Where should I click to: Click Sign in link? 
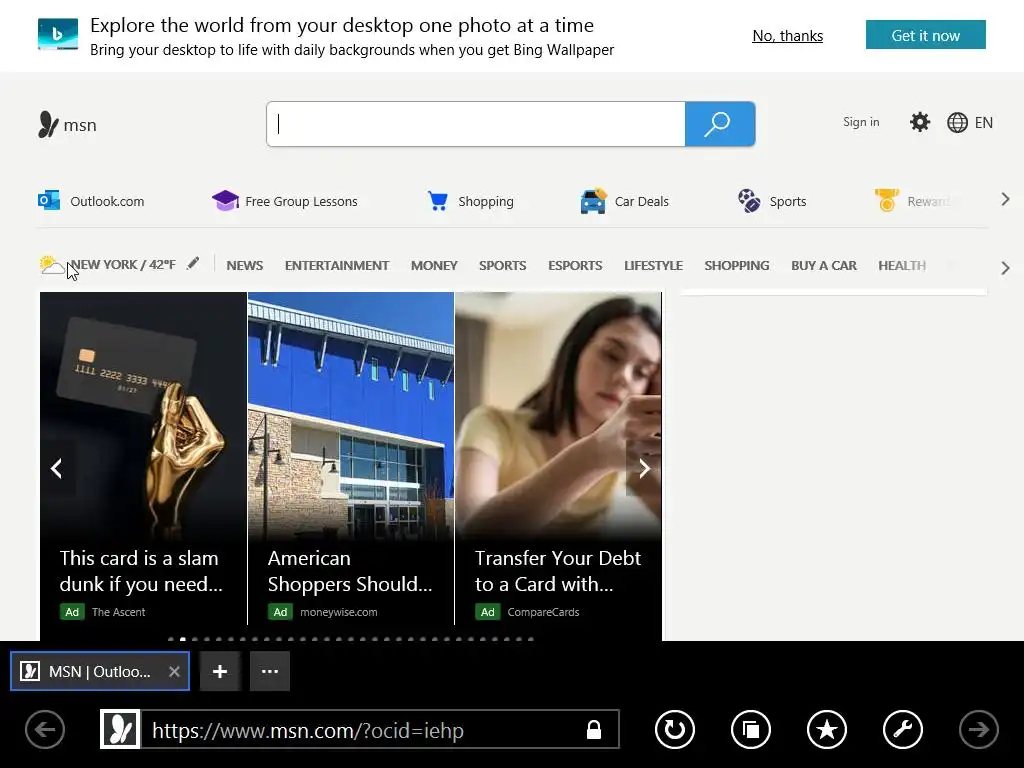point(861,121)
